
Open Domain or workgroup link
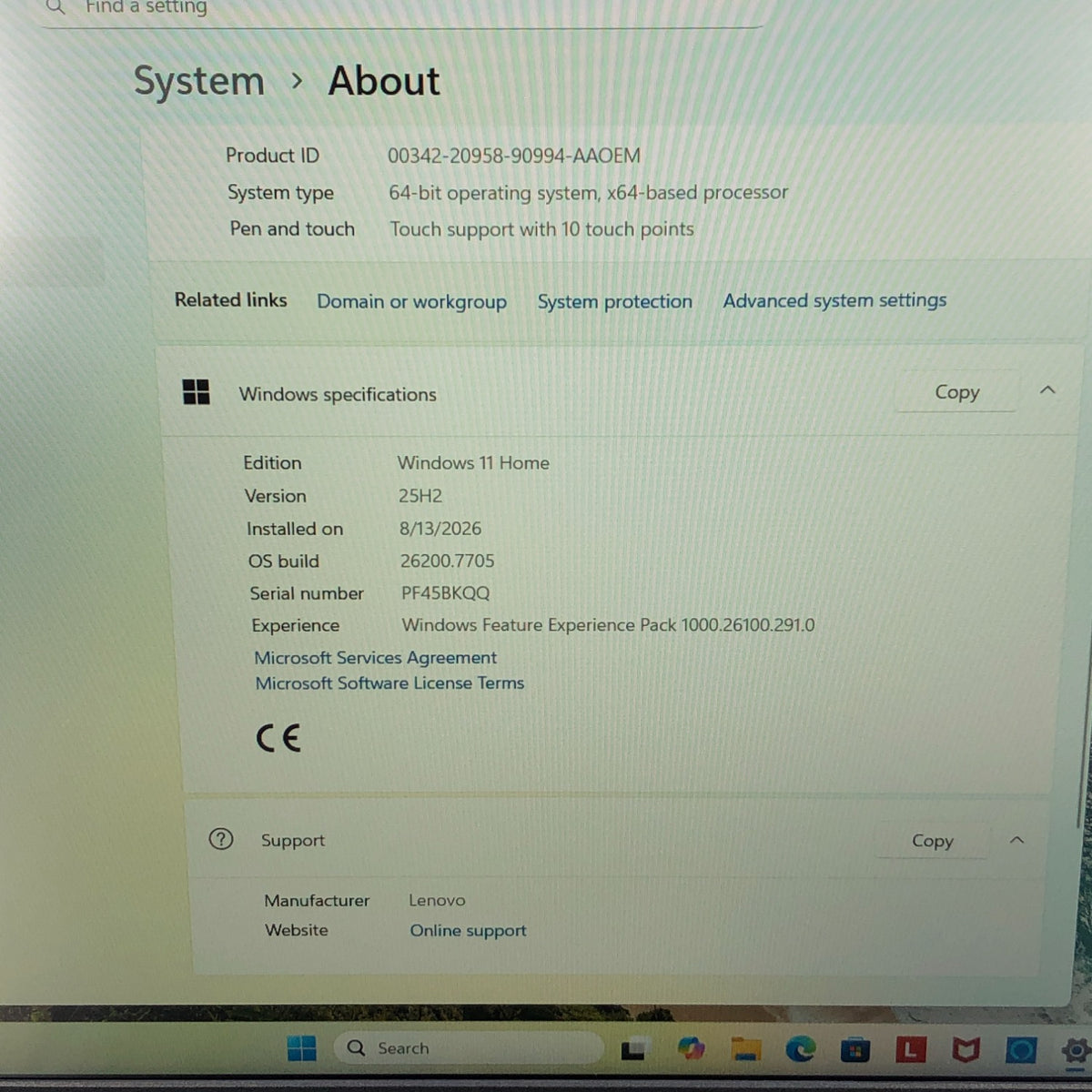click(x=411, y=302)
